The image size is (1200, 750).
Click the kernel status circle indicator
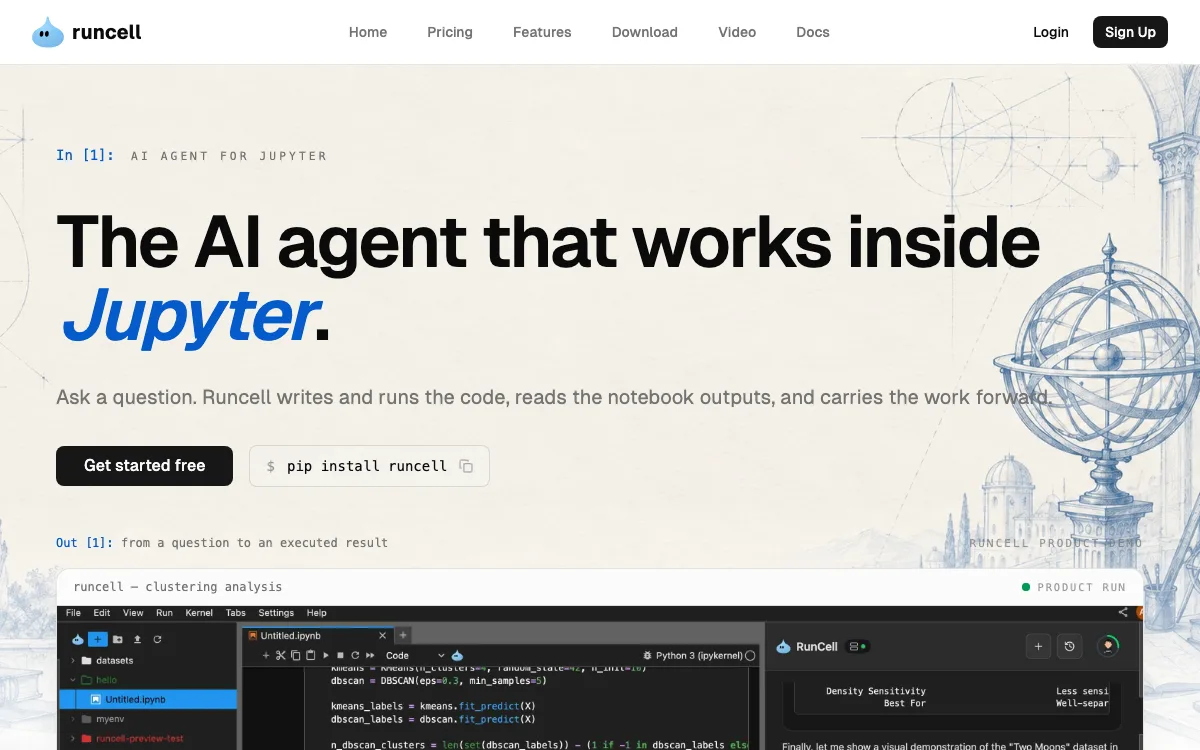point(751,656)
